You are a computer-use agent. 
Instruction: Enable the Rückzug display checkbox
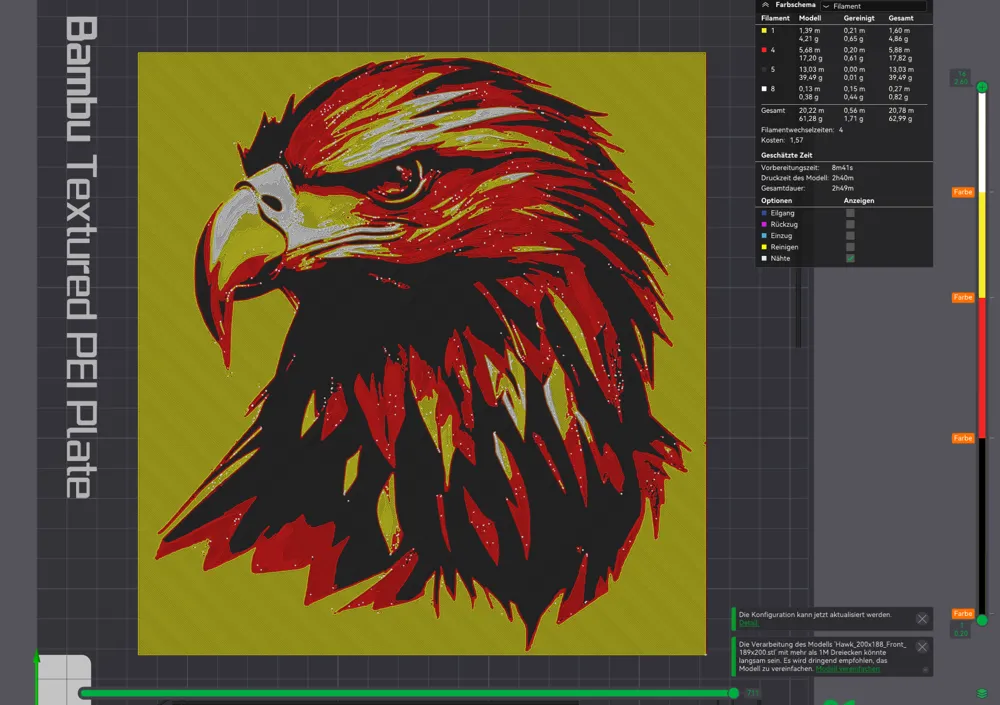click(x=850, y=225)
